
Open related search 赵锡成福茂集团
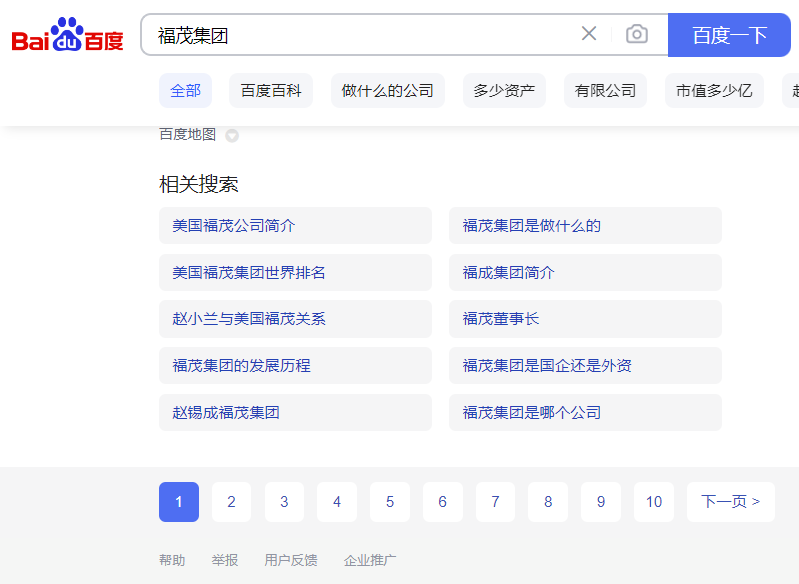pos(296,412)
